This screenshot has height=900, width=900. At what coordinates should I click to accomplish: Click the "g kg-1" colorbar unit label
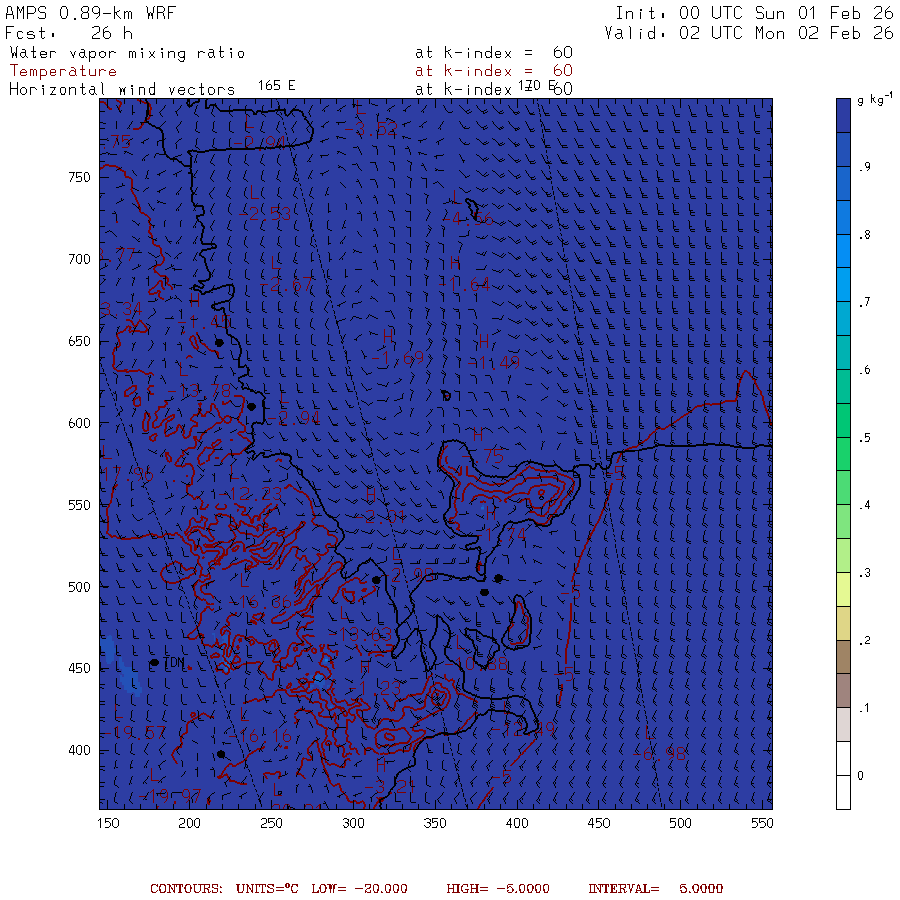point(874,99)
